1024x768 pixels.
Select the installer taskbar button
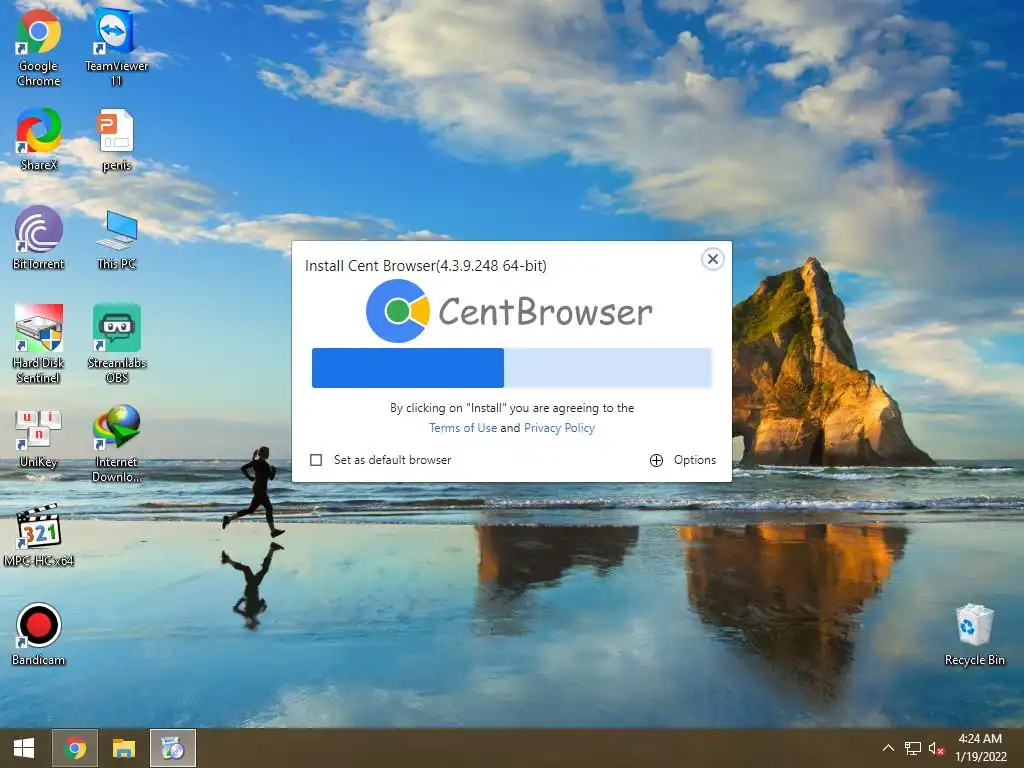coord(172,748)
